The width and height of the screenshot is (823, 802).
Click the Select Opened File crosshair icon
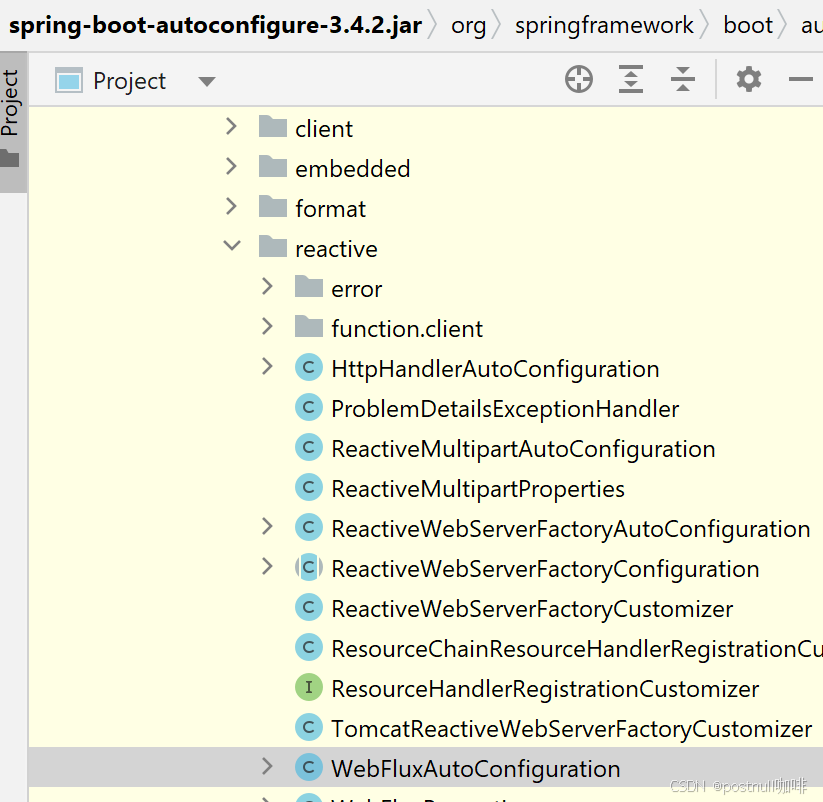click(578, 80)
